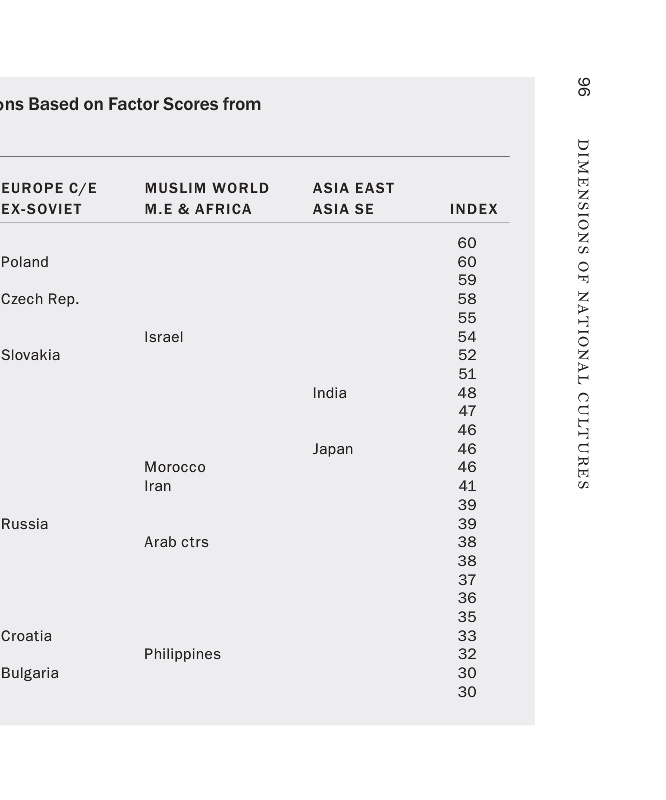This screenshot has height=800, width=666.
Task: Select the index value 41
Action: click(x=467, y=486)
